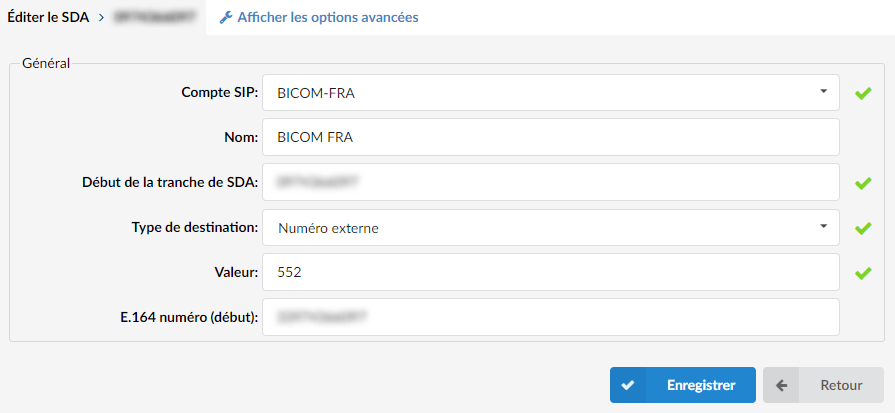895x413 pixels.
Task: Click the wrench icon beside advanced options
Action: (226, 18)
